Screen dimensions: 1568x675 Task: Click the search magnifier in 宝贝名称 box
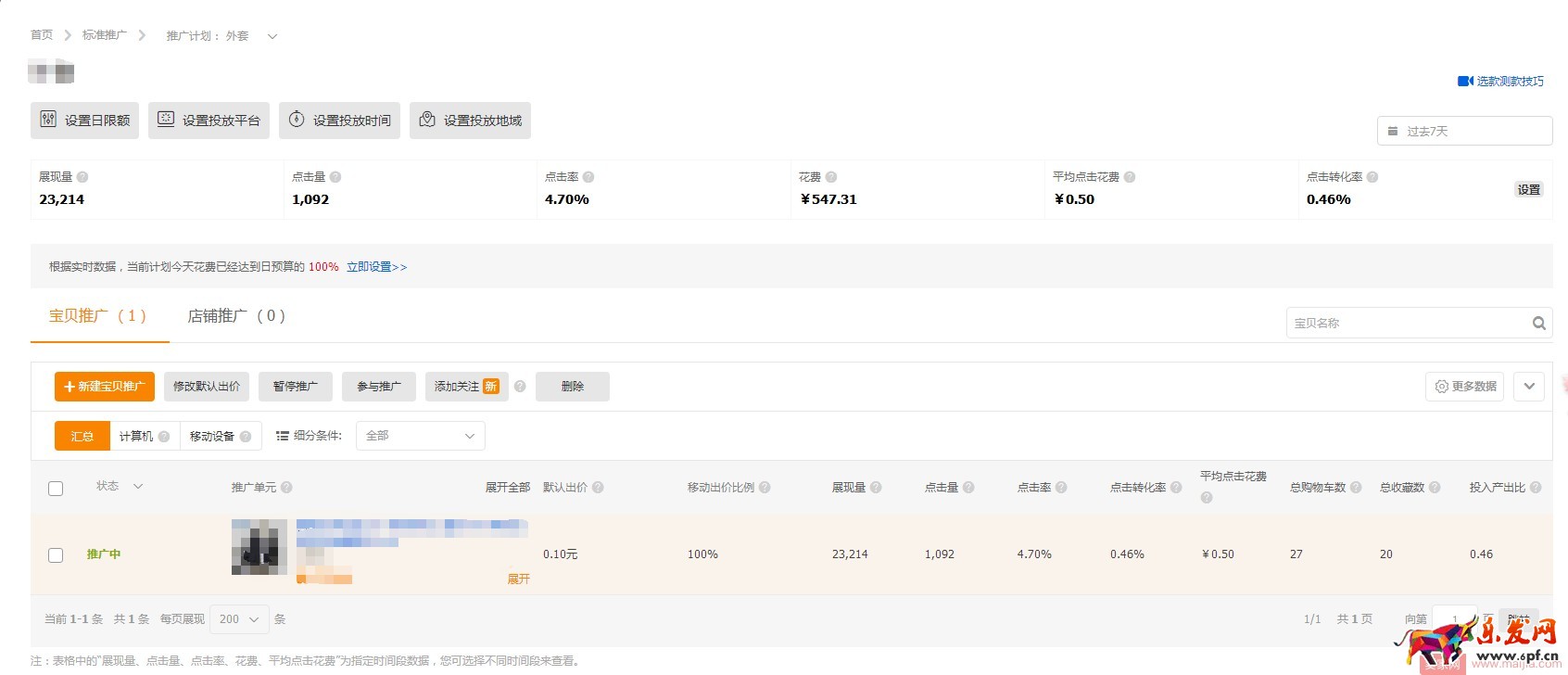pos(1538,324)
